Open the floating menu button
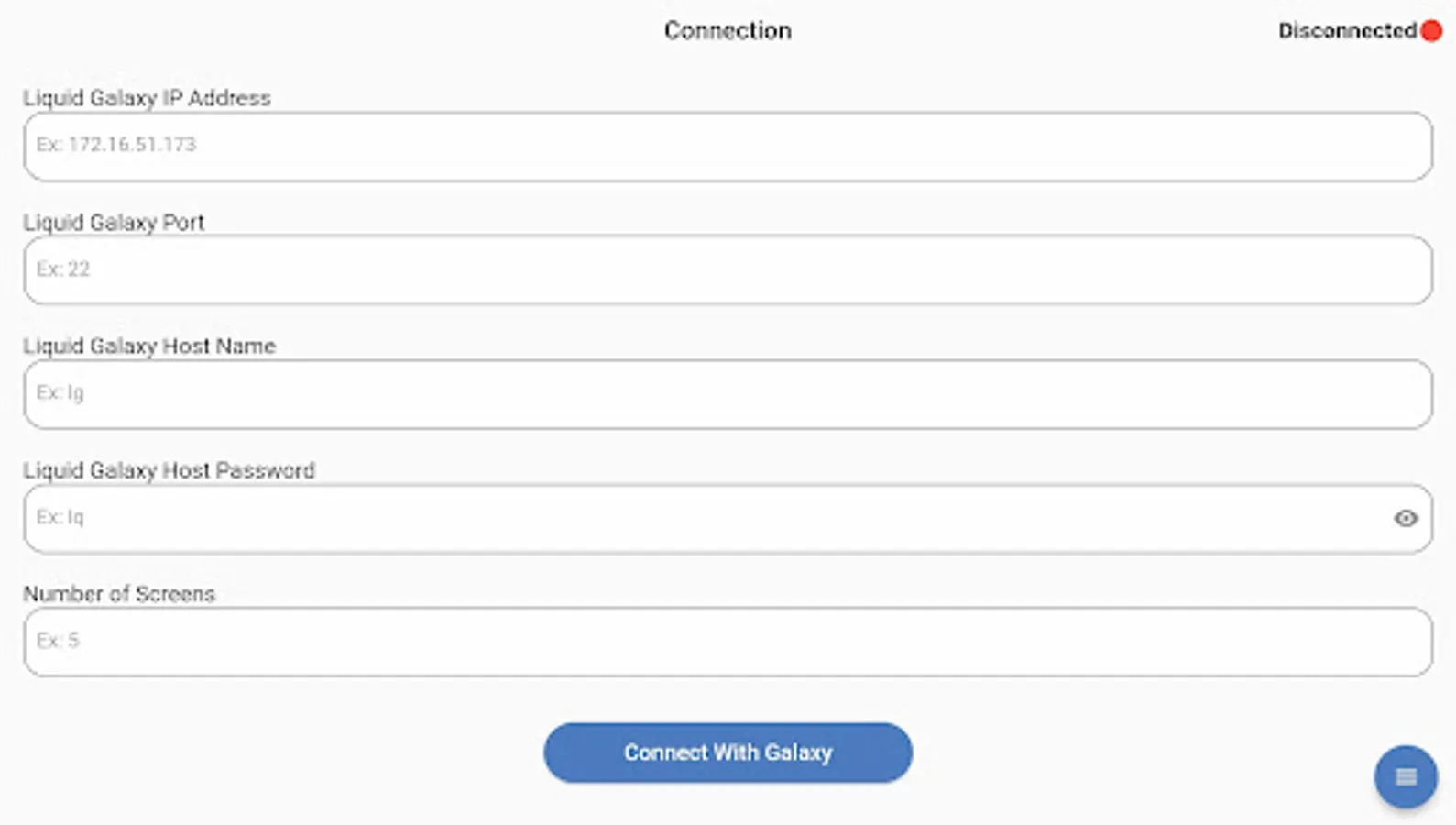The width and height of the screenshot is (1456, 825). tap(1406, 777)
